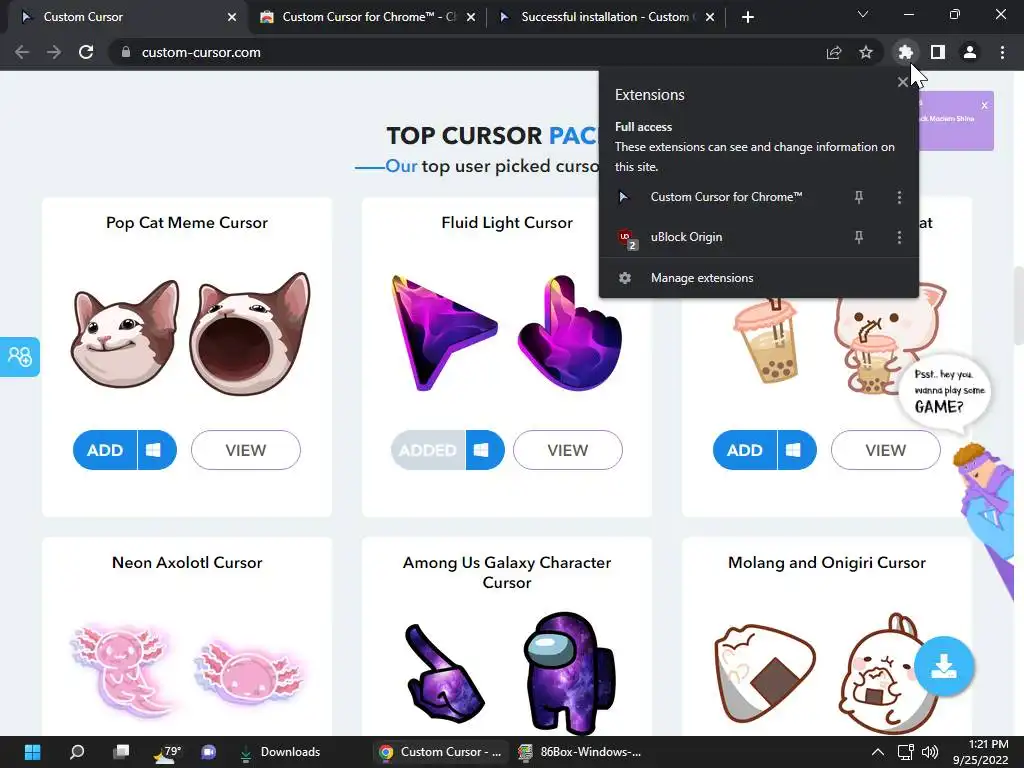Click the volume speaker tray icon
Screen dimensions: 1024x768
pos(929,752)
